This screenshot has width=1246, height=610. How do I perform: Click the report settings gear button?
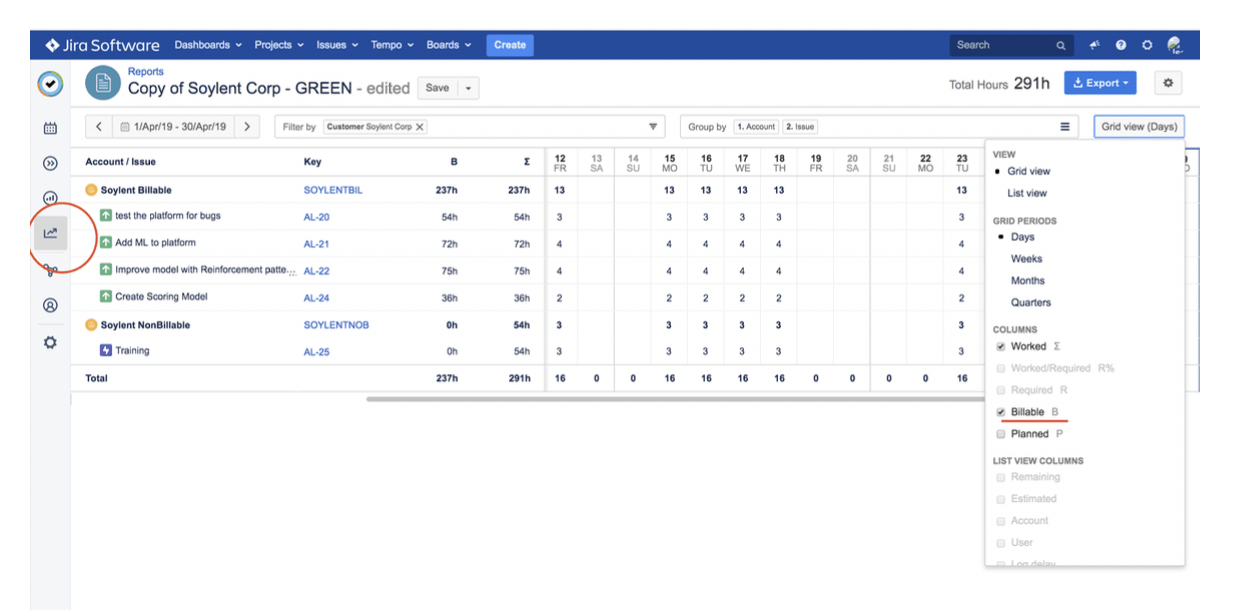(x=1169, y=83)
